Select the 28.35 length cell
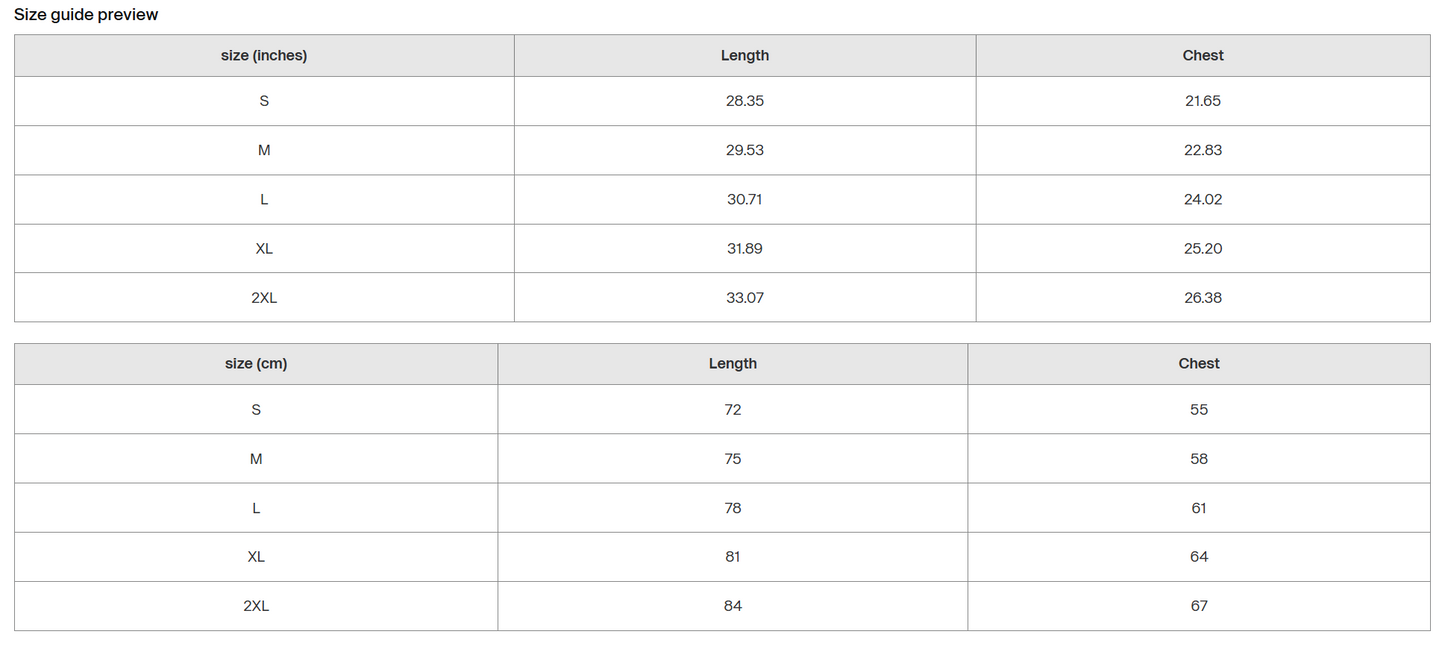 pos(745,101)
